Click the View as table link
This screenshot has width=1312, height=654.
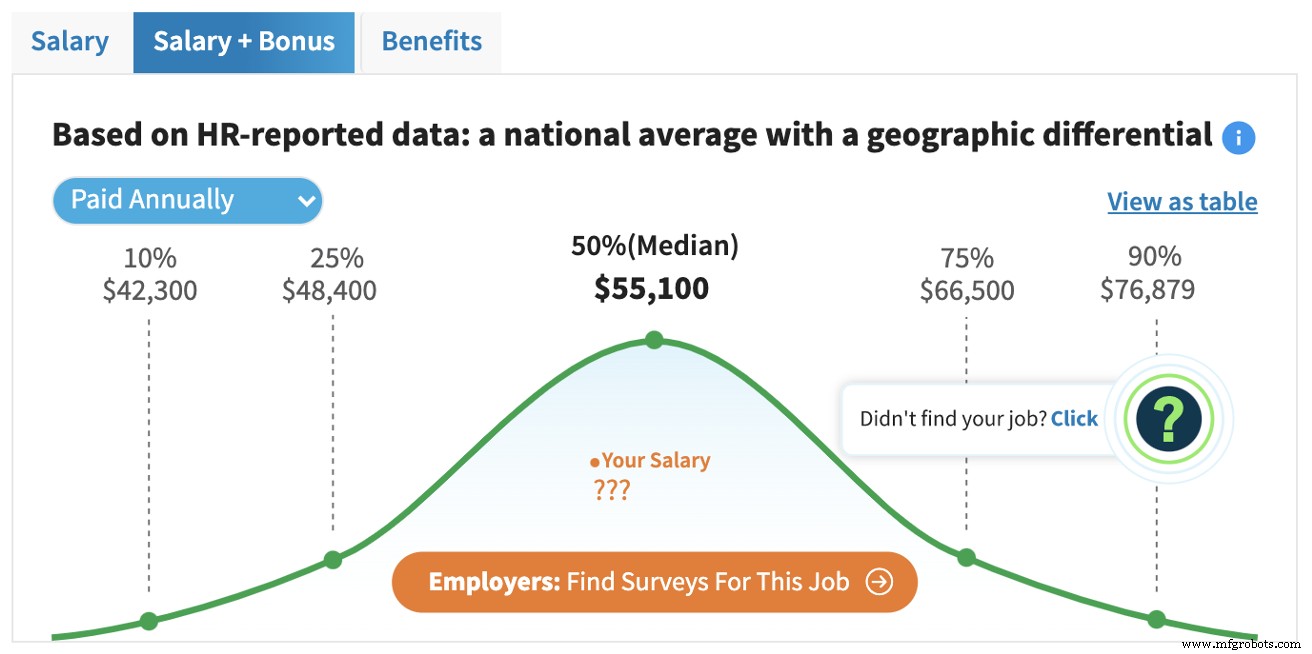[x=1182, y=201]
